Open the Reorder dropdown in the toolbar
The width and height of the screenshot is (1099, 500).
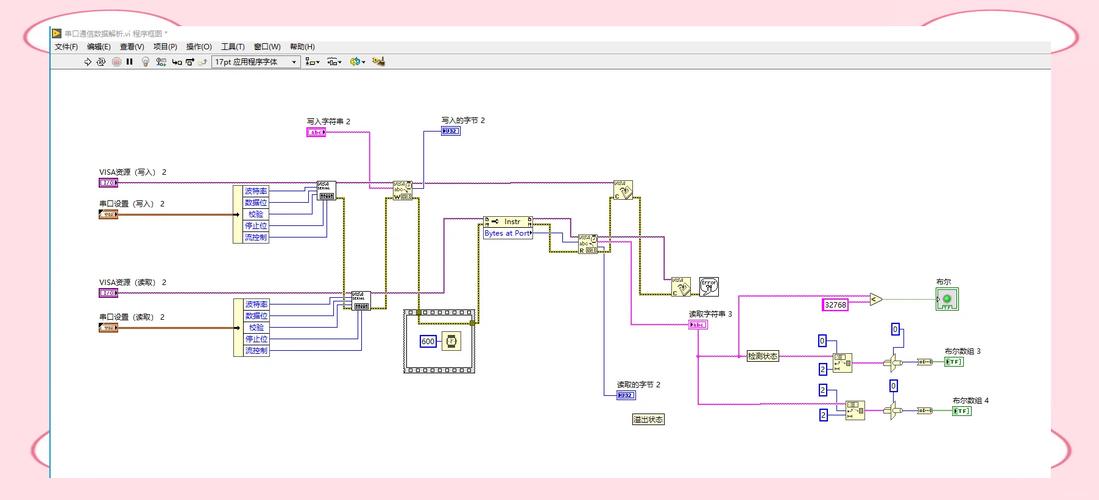(357, 62)
